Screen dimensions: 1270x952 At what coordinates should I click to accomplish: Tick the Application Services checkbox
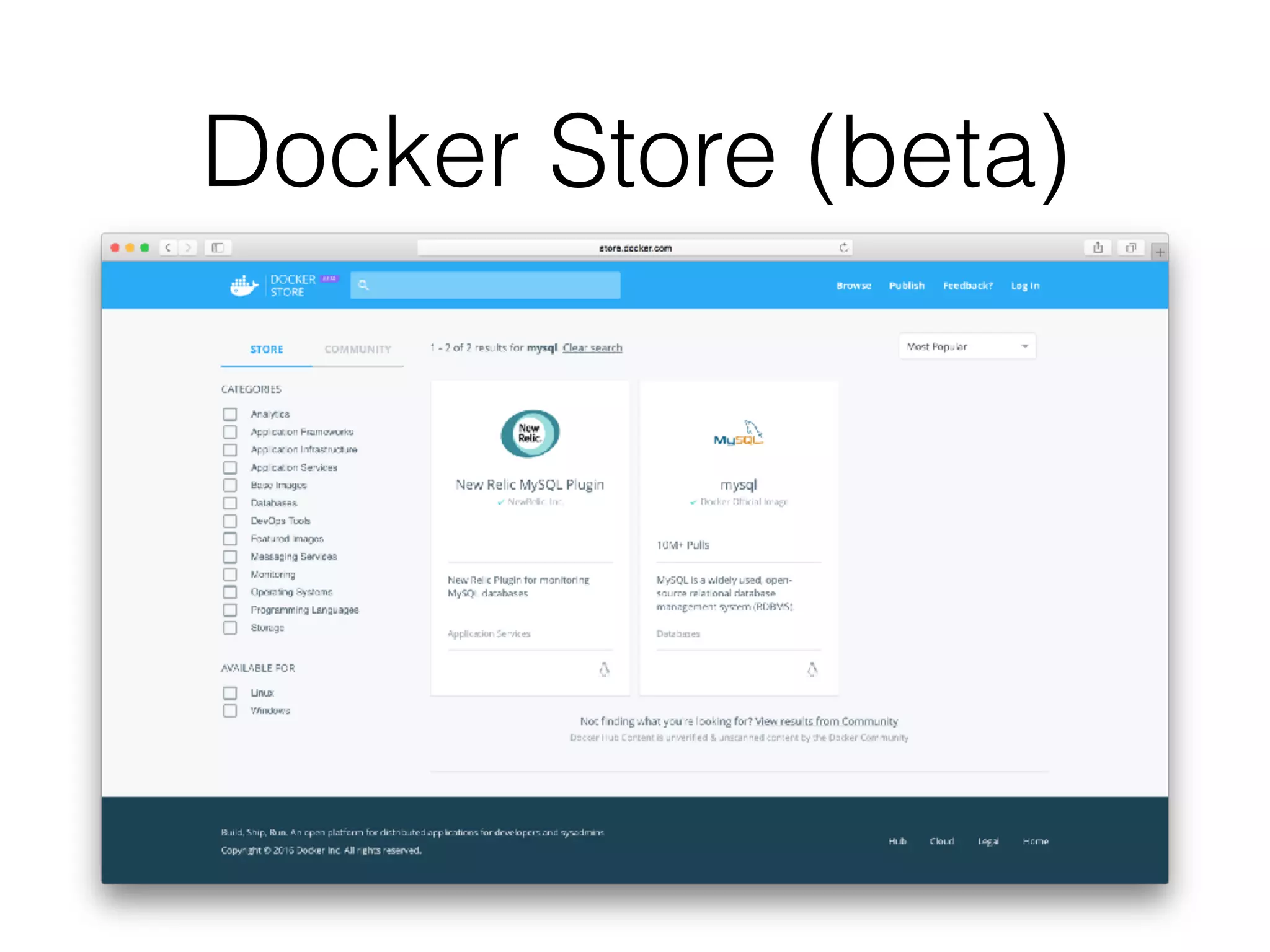point(230,468)
